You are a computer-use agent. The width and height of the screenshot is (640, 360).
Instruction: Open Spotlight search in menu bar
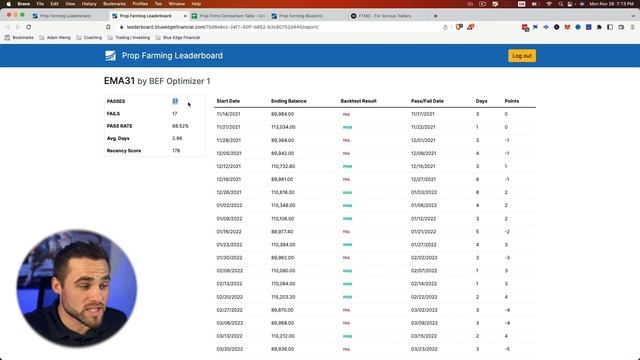coord(561,4)
